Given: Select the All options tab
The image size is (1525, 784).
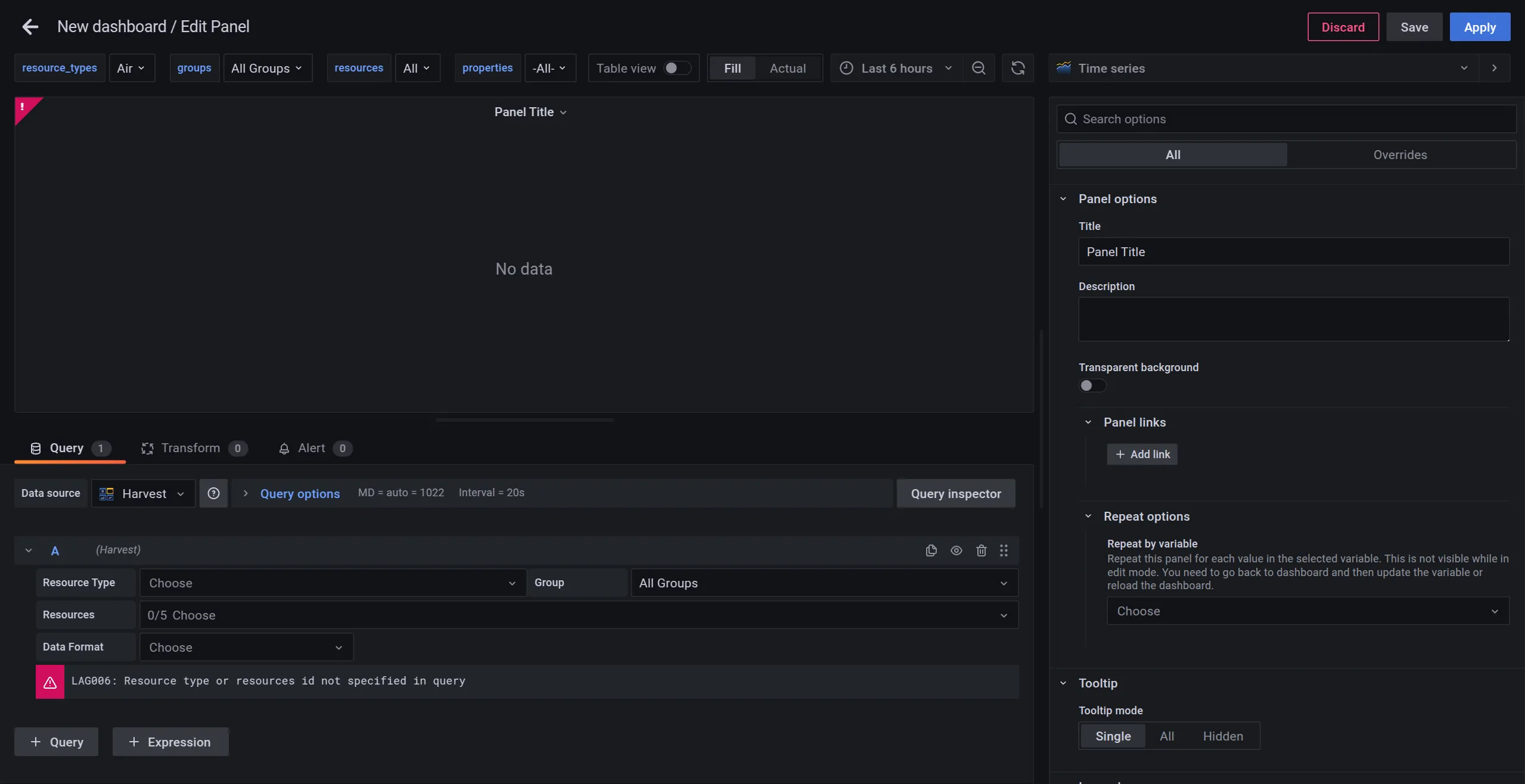Looking at the screenshot, I should tap(1173, 155).
